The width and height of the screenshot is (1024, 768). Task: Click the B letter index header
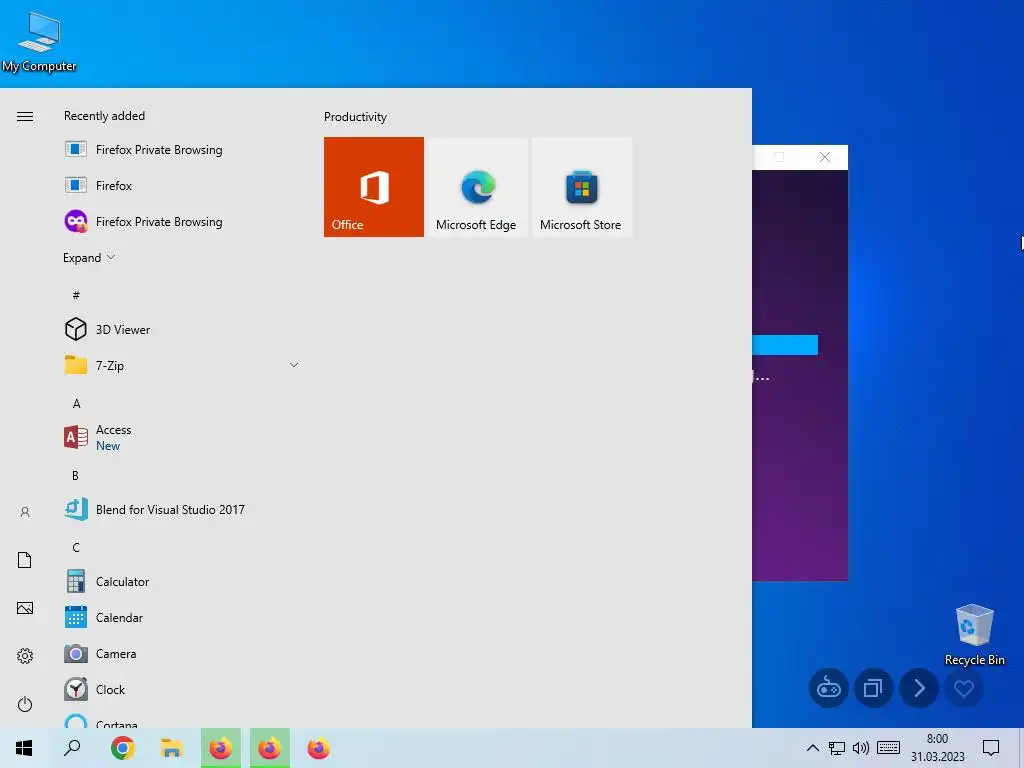tap(76, 475)
